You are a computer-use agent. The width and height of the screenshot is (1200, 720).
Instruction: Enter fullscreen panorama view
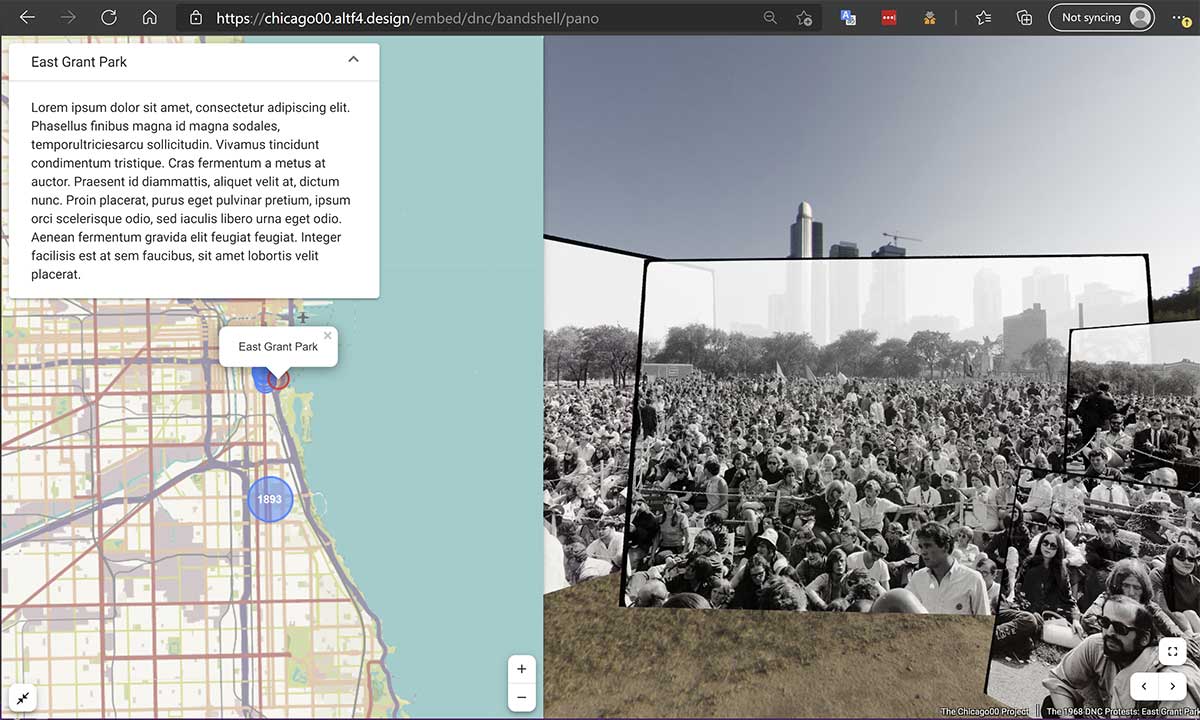pos(1171,652)
